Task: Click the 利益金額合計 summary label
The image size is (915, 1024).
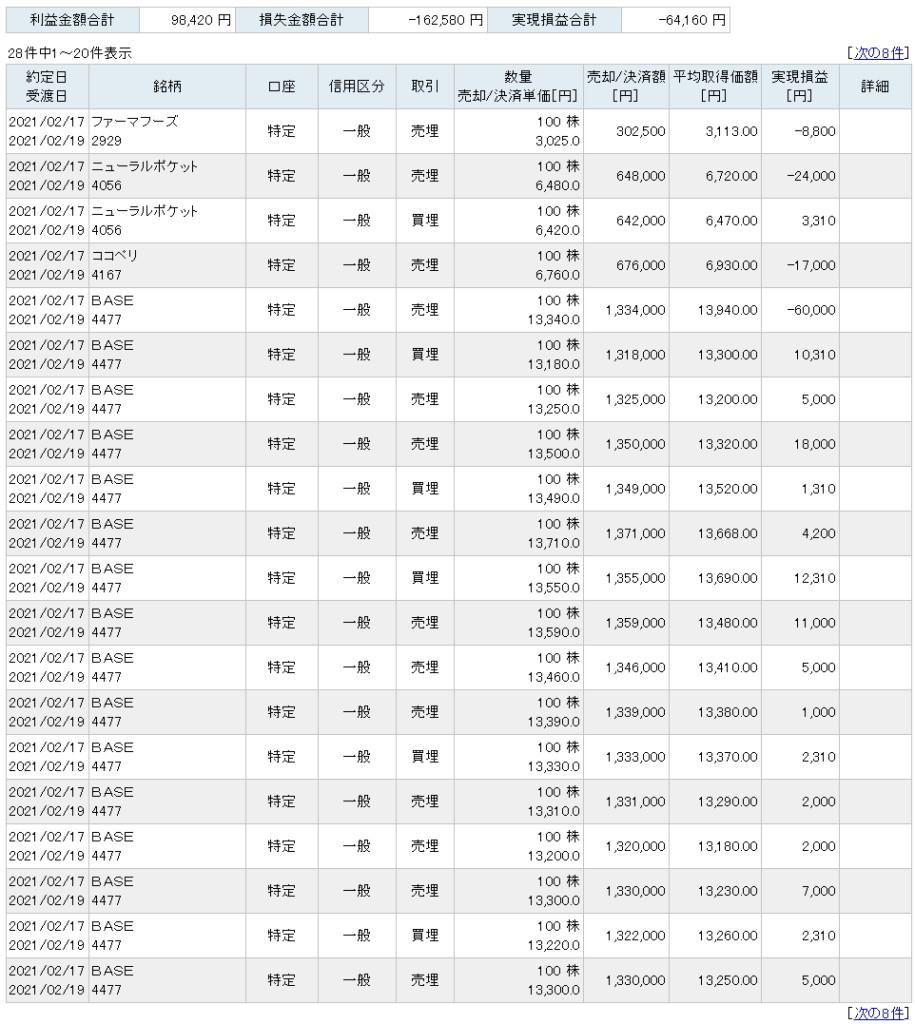Action: [x=72, y=20]
